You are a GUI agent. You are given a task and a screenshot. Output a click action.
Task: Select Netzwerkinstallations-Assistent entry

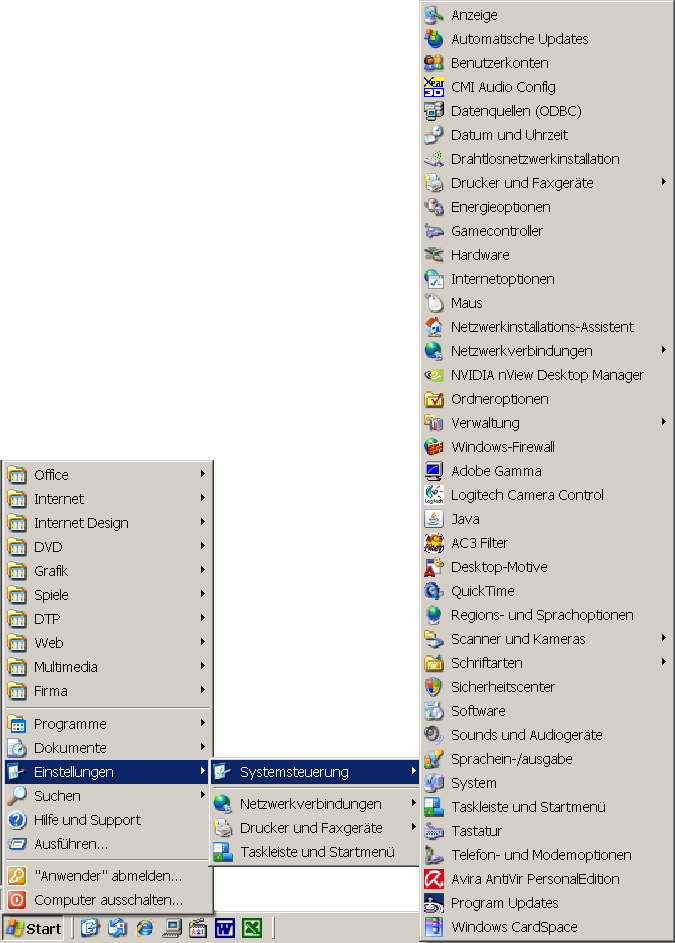click(547, 327)
